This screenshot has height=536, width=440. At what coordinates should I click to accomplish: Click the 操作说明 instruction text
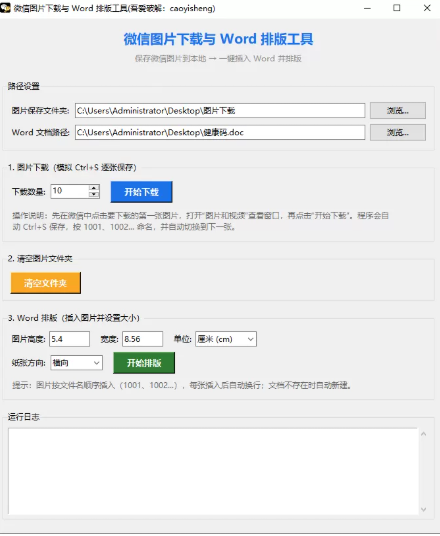point(201,221)
